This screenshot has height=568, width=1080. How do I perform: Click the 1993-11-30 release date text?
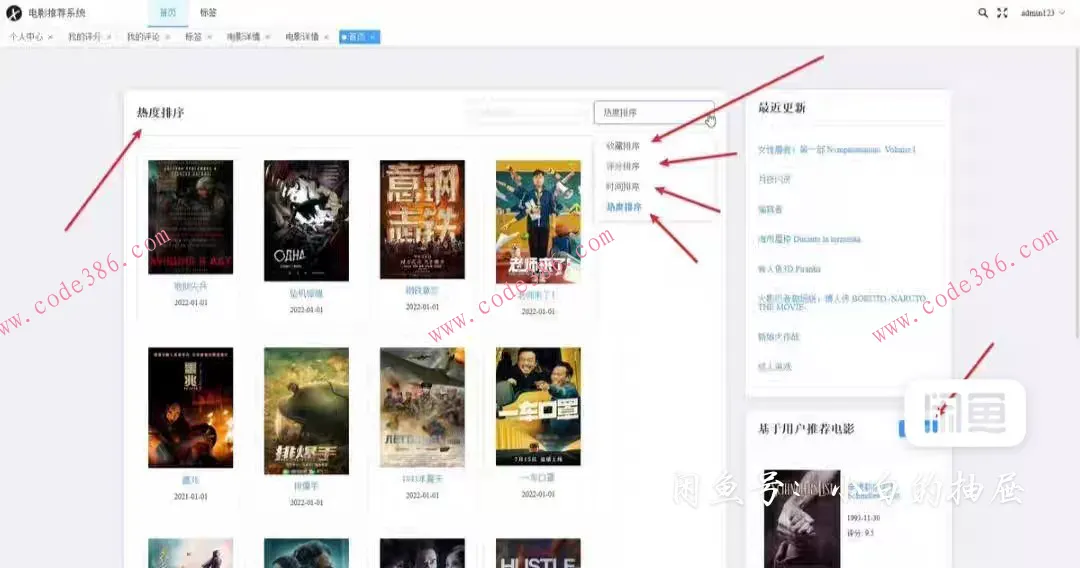(x=863, y=518)
